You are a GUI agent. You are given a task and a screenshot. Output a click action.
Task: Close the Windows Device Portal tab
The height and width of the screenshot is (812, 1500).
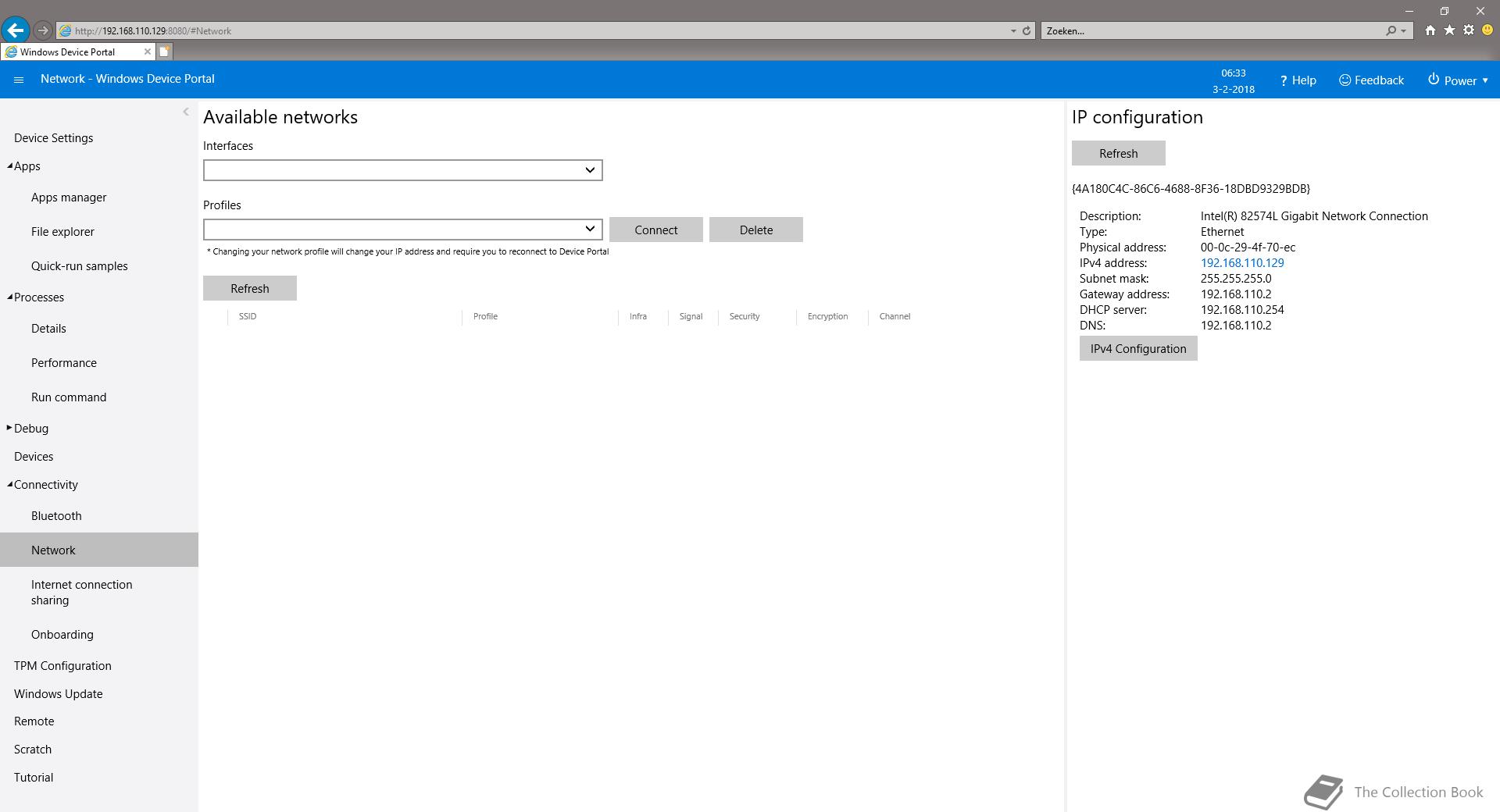pos(147,52)
